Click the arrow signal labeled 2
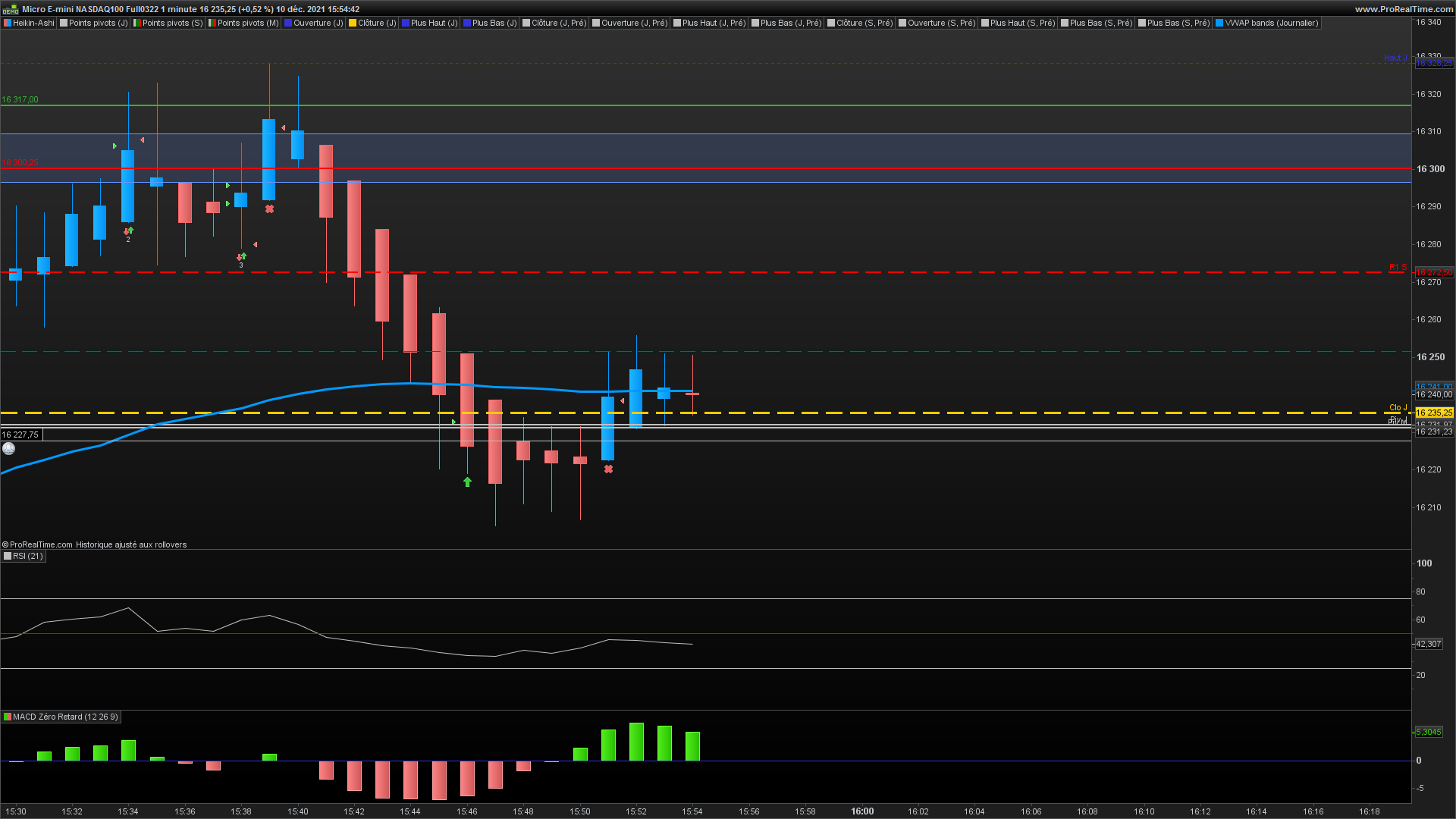Screen dimensions: 1456x819 [x=128, y=231]
